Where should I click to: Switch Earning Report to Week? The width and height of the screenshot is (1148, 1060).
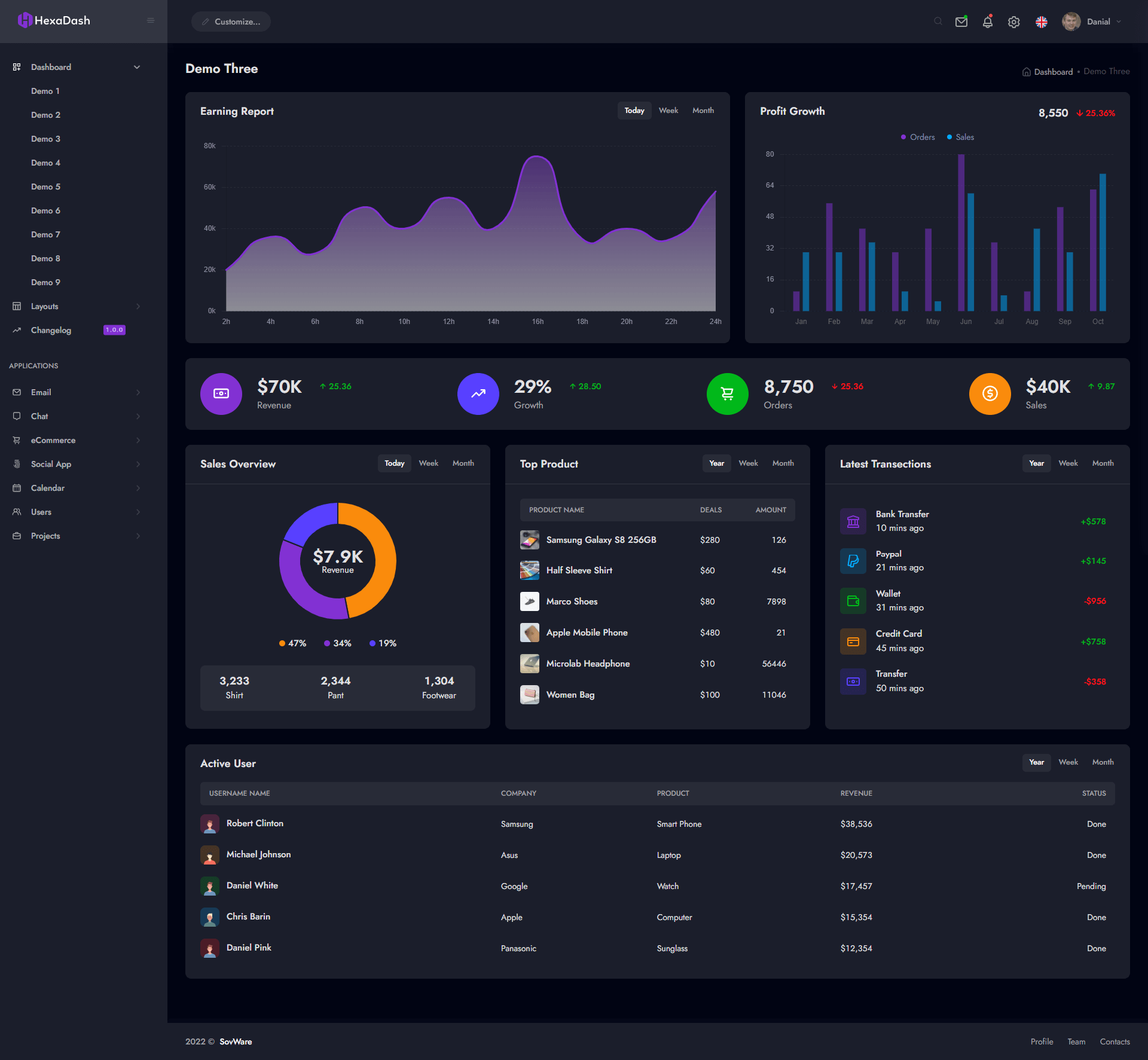pyautogui.click(x=668, y=111)
